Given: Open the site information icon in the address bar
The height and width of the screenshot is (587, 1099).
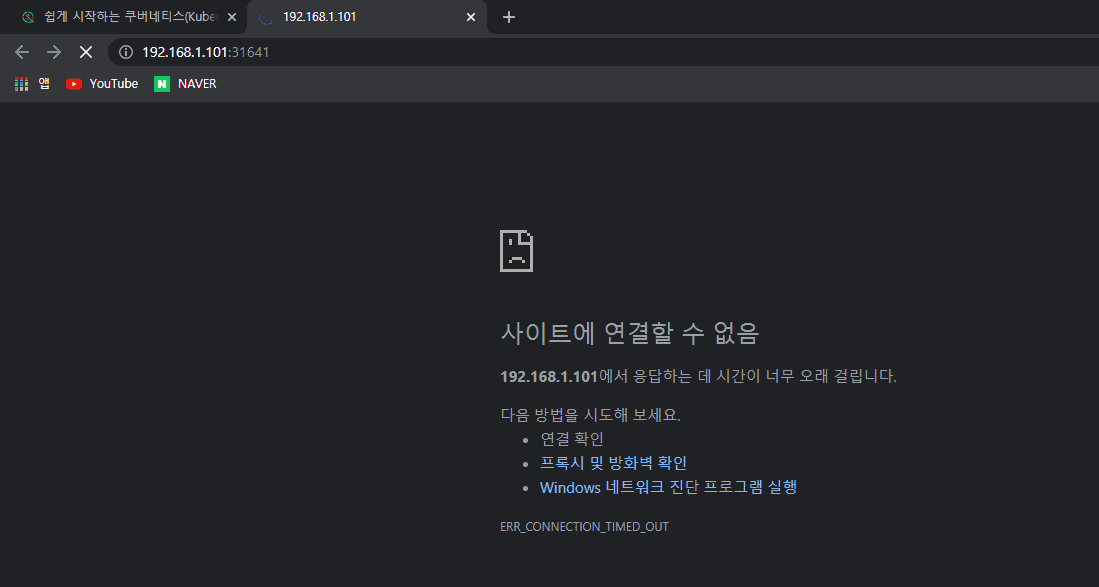Looking at the screenshot, I should pyautogui.click(x=126, y=52).
